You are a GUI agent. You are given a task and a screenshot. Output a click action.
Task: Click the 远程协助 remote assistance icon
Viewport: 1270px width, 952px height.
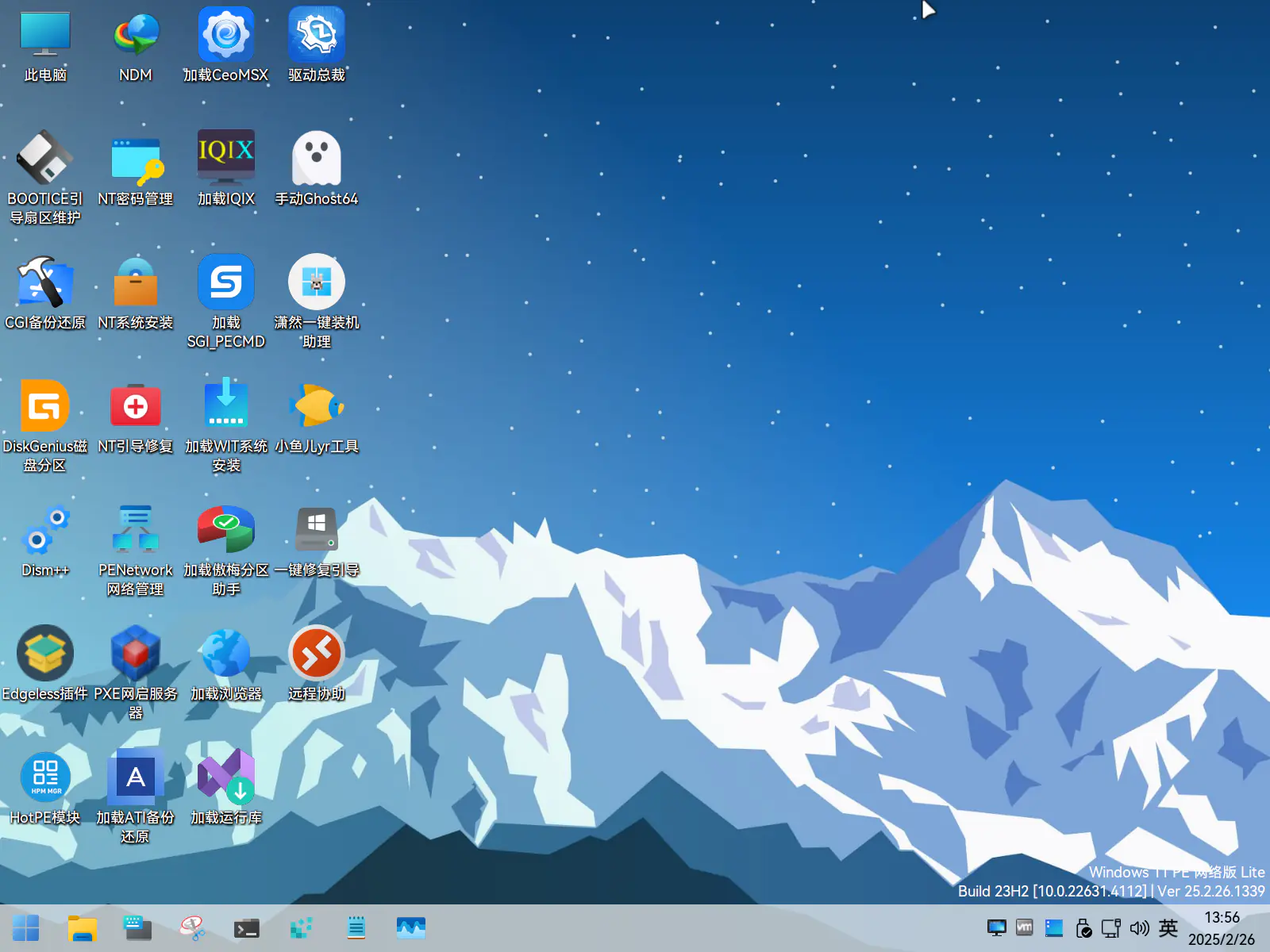coord(316,654)
